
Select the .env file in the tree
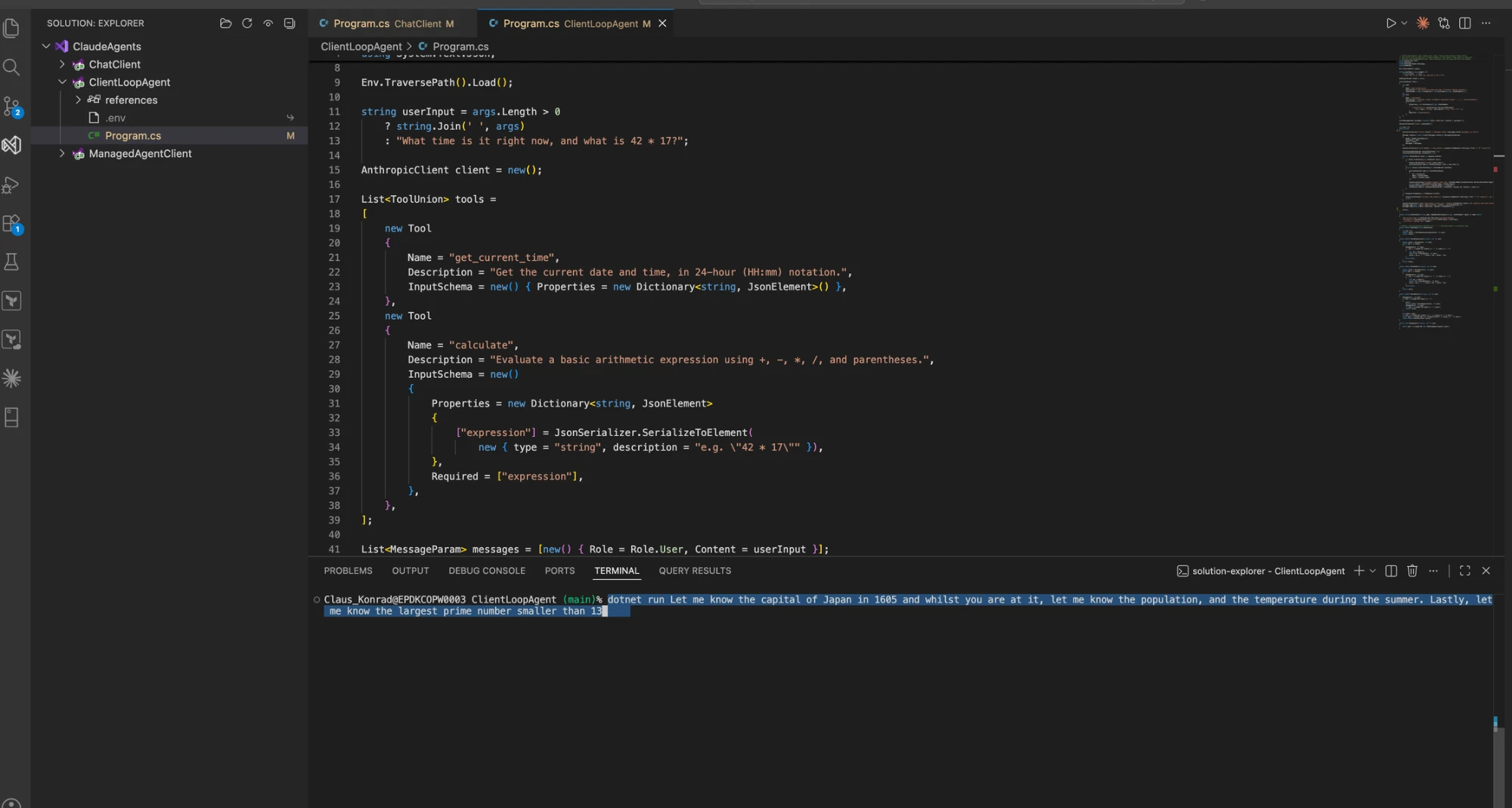pyautogui.click(x=169, y=118)
